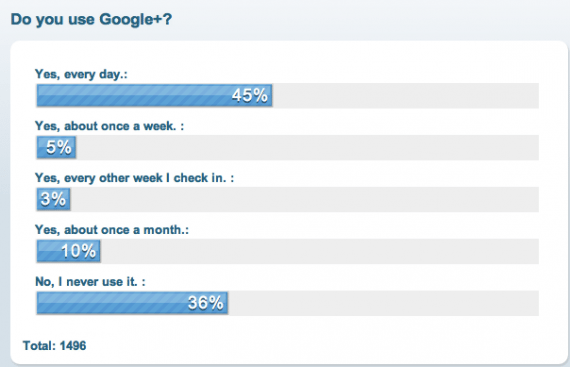Click the '36%' percentage text
Viewport: 570px width, 367px height.
point(205,303)
